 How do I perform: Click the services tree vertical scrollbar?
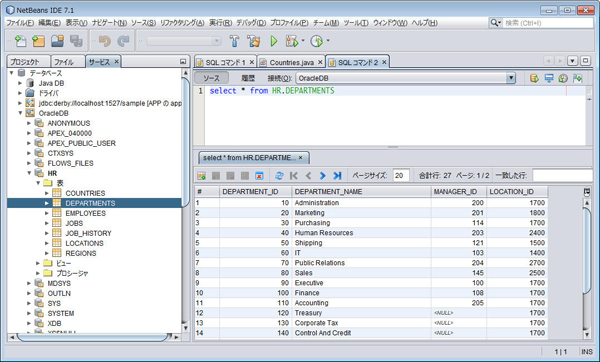[x=186, y=142]
